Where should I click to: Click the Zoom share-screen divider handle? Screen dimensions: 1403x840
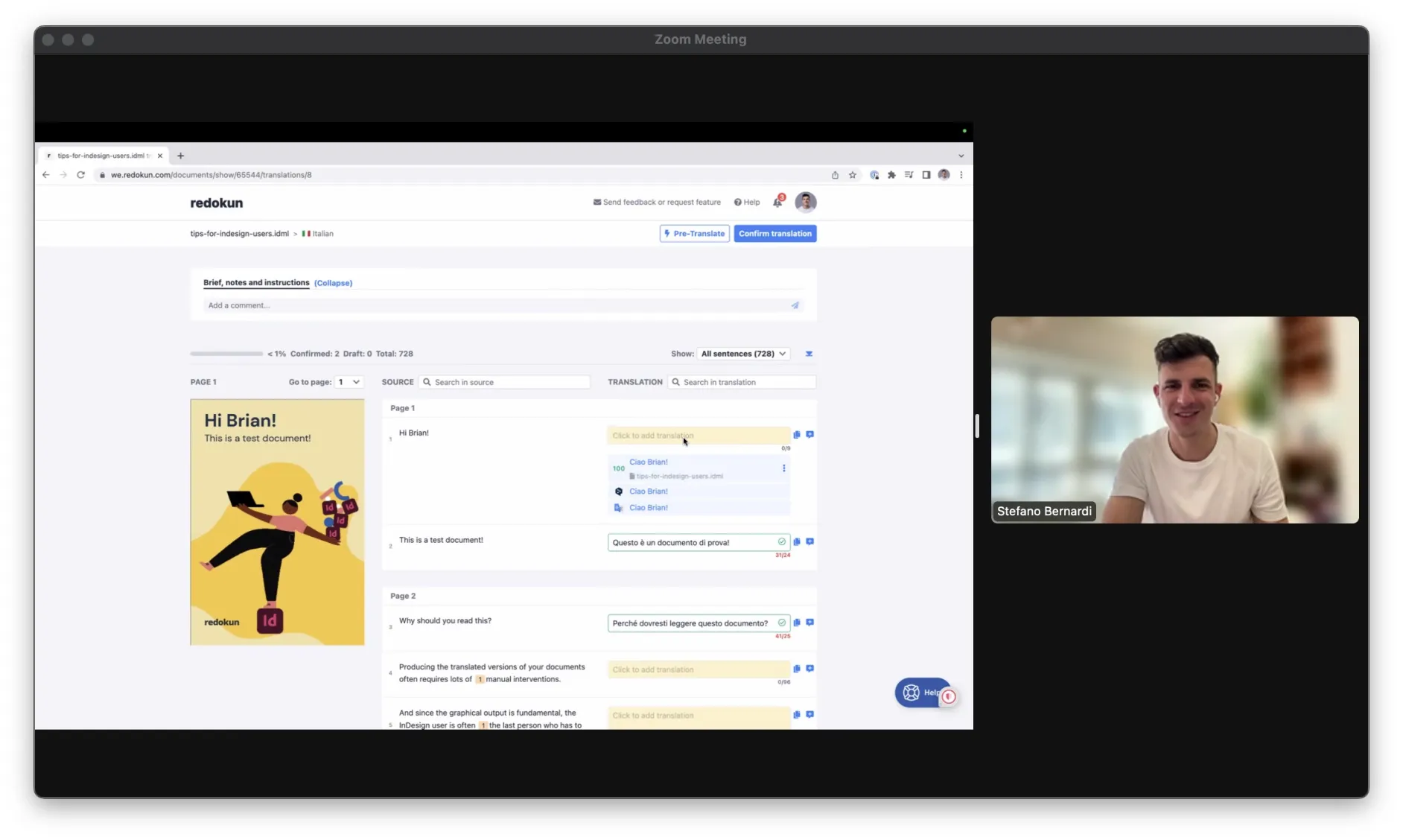coord(976,426)
